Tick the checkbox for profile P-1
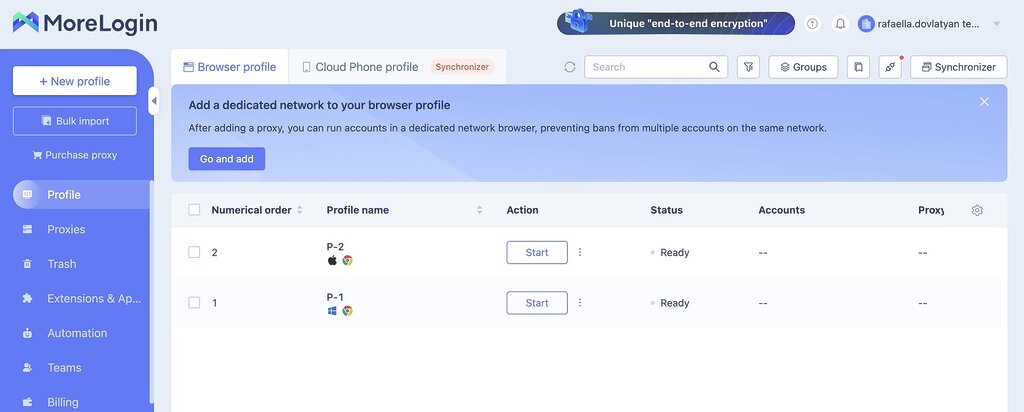 pos(194,303)
